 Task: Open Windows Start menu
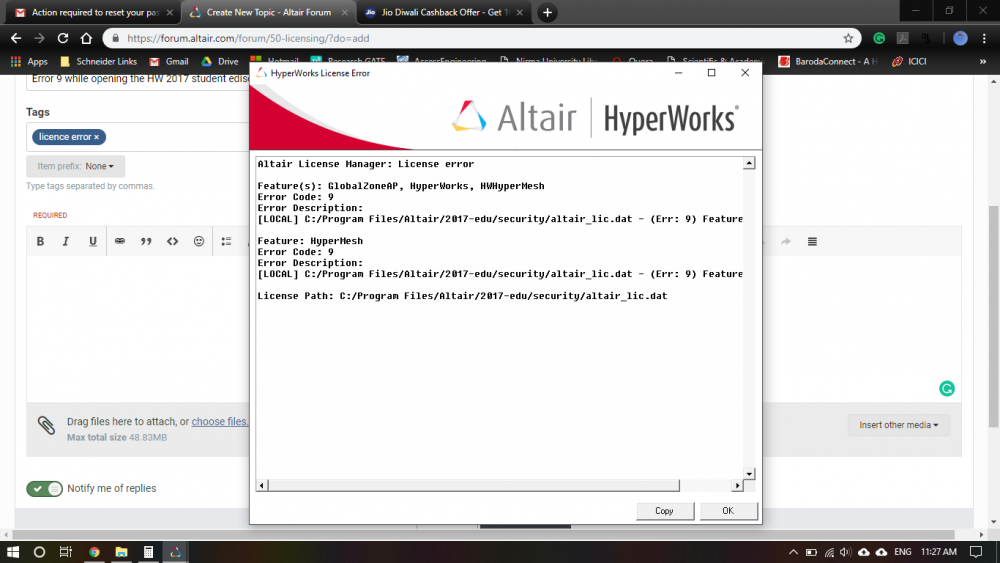tap(13, 552)
